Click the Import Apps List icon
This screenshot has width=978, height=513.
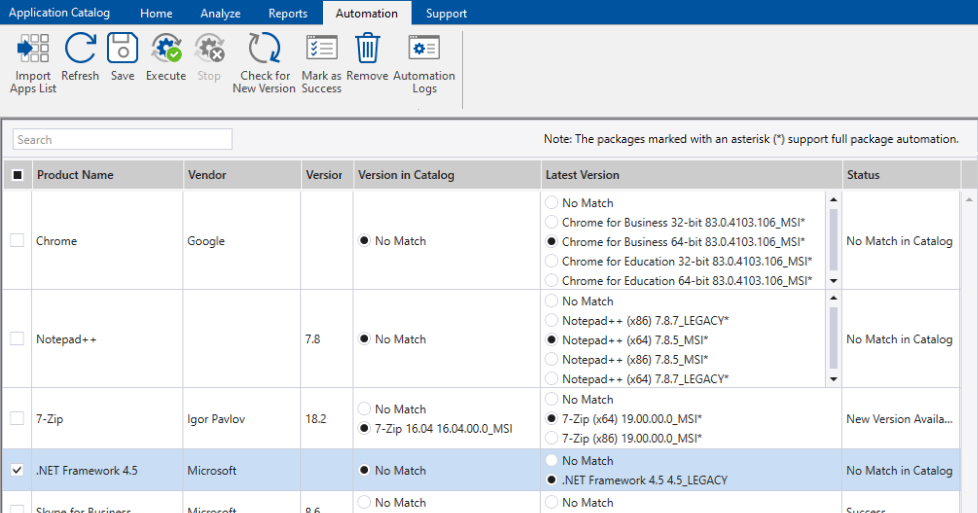[33, 49]
